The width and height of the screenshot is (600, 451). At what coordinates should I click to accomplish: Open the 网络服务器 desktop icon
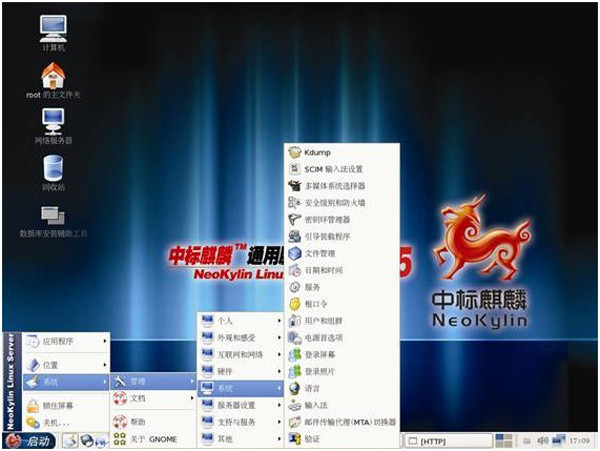53,126
